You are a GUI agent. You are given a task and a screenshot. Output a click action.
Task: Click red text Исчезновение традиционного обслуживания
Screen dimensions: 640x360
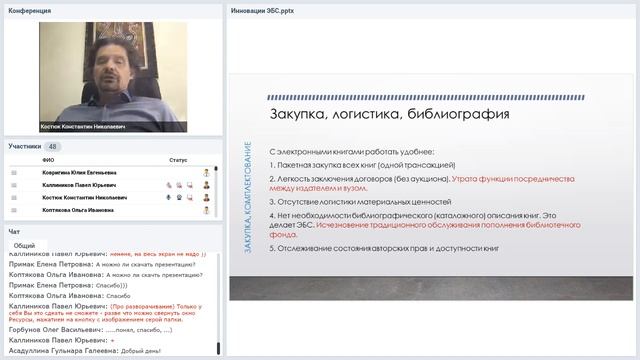425,230
